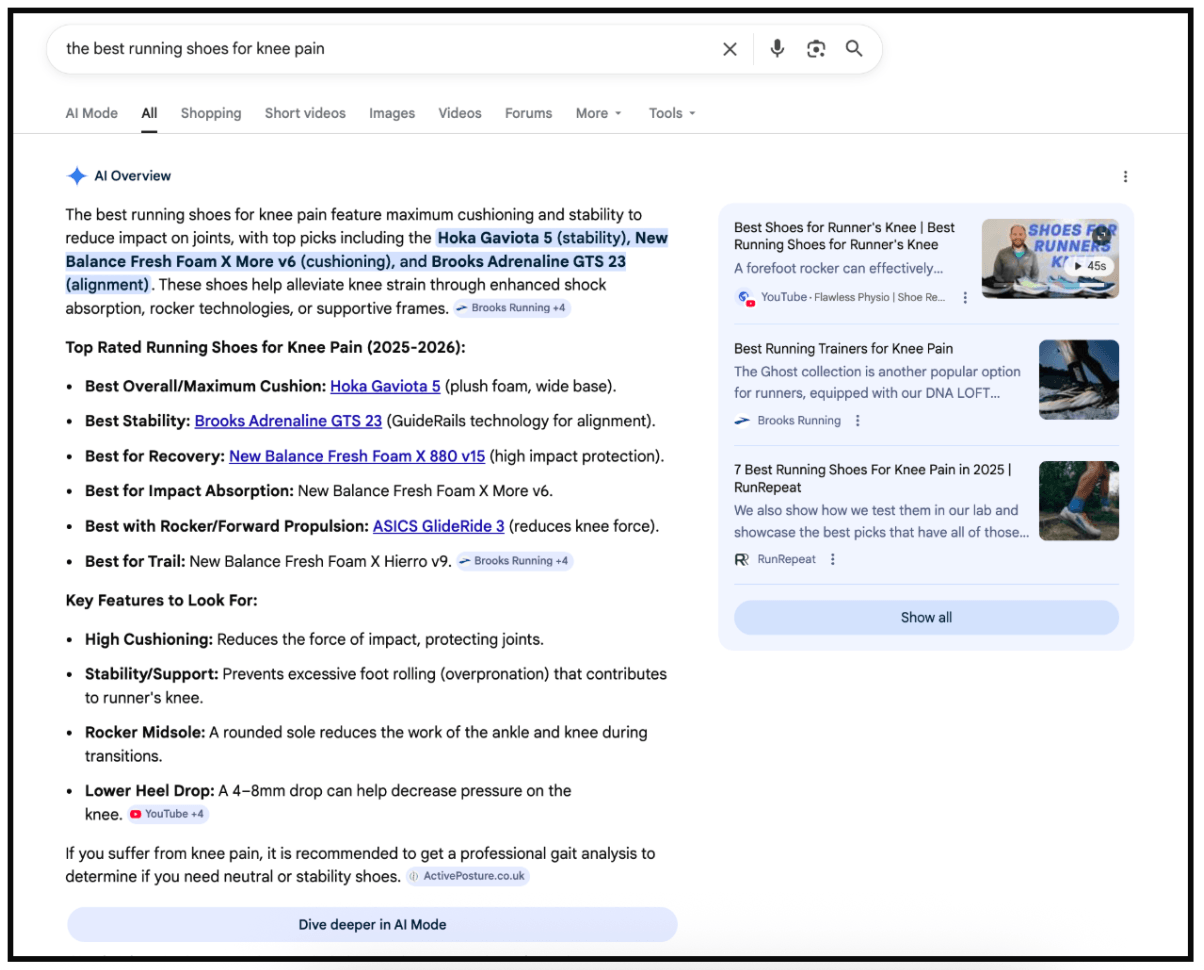This screenshot has height=970, width=1204.
Task: Click the ActivePosture.co.uk citation chip
Action: (x=466, y=875)
